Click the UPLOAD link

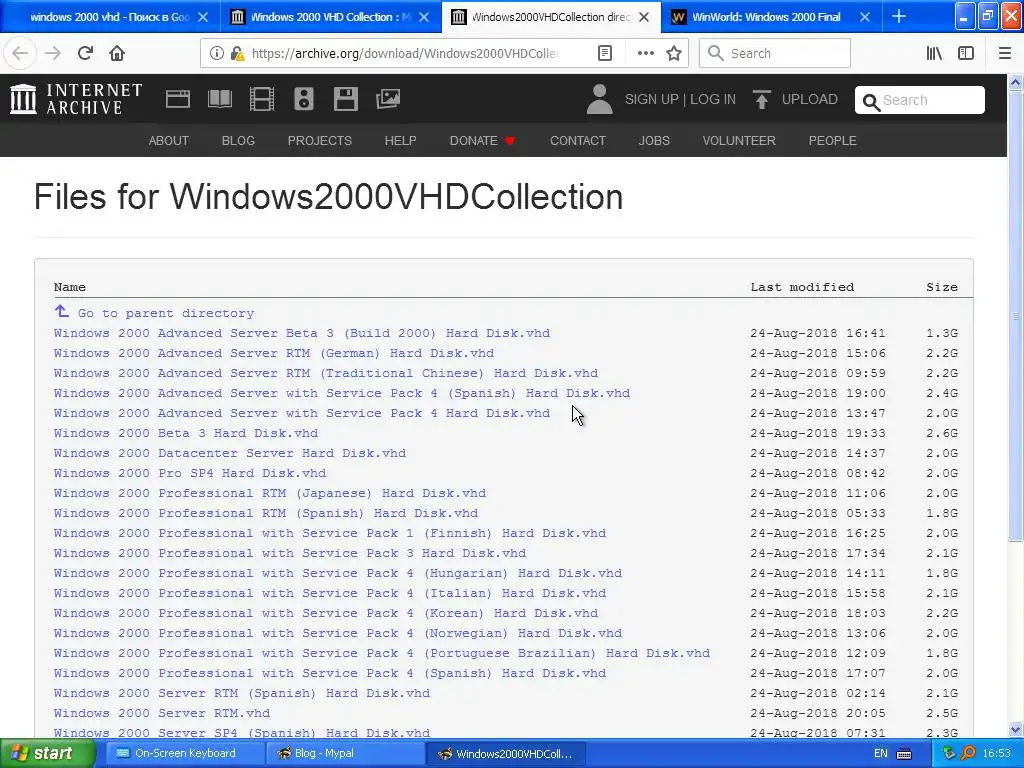click(x=809, y=99)
